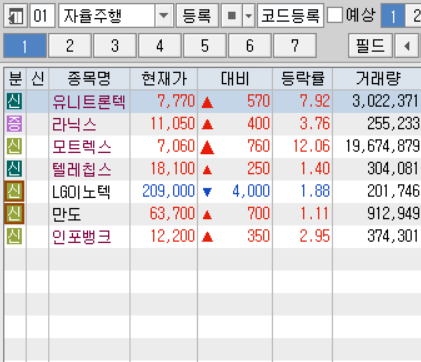Click the red up arrow in 모트렉스 row
Image resolution: width=421 pixels, height=362 pixels.
[x=207, y=147]
